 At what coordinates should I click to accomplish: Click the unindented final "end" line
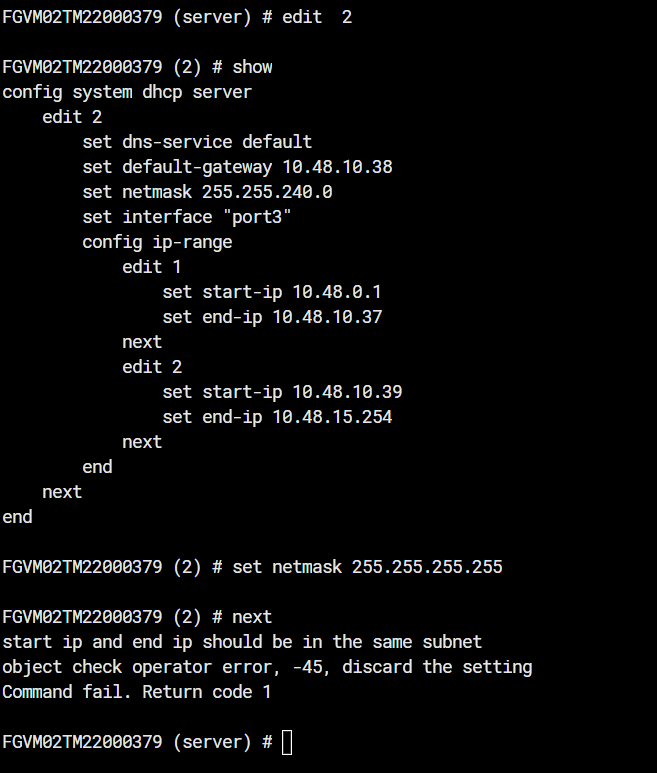pos(17,517)
